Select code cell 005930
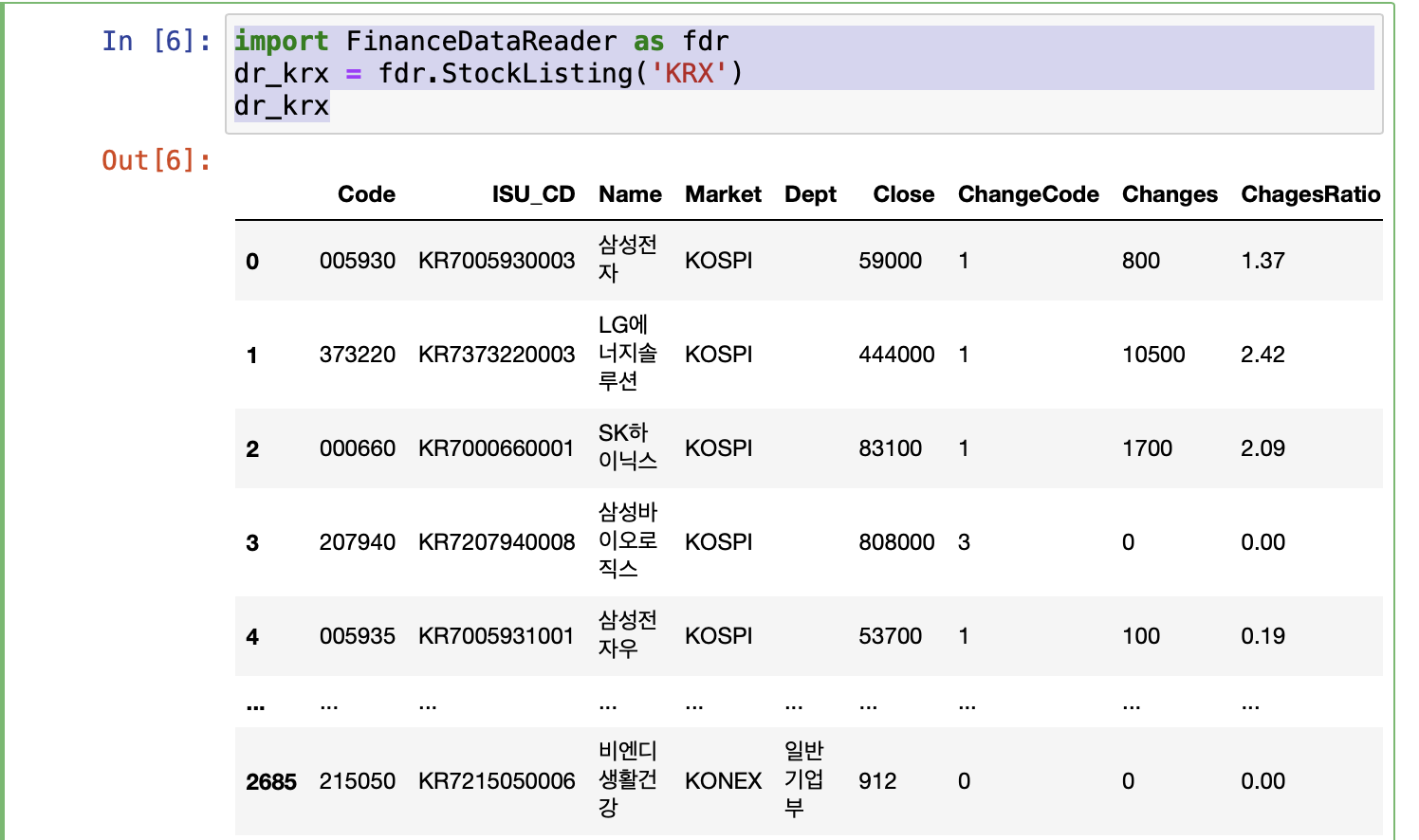The image size is (1419, 840). coord(358,261)
